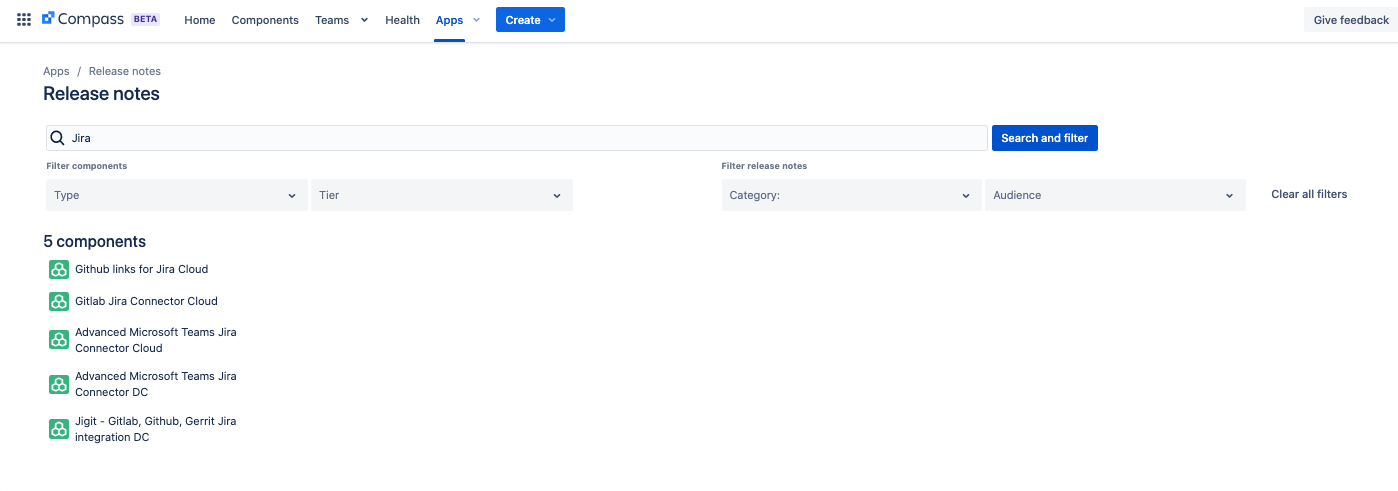
Task: Click the Gitlab Jira Connector Cloud icon
Action: [59, 301]
